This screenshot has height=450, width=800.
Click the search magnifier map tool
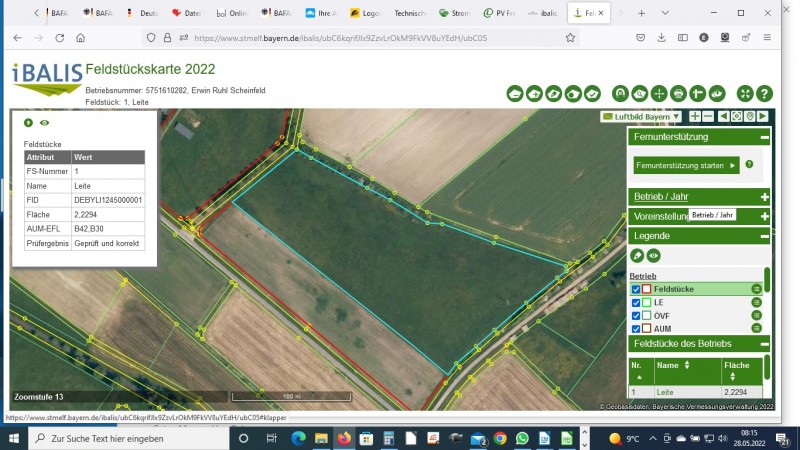(640, 93)
